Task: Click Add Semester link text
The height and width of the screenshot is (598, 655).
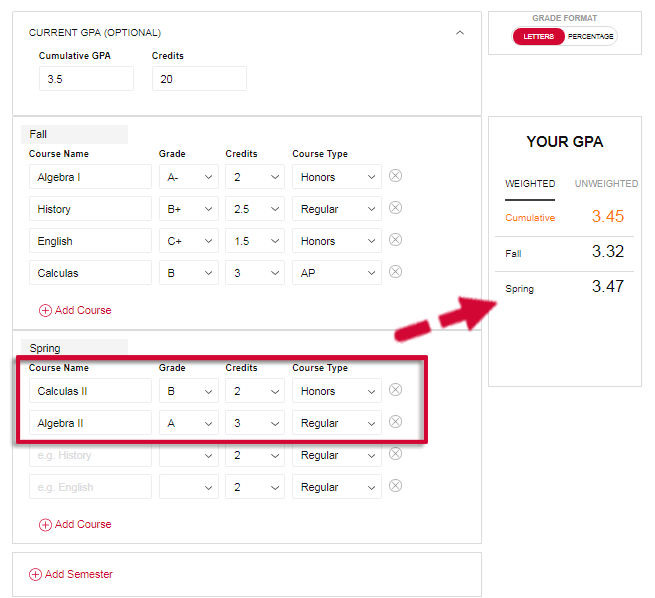Action: (x=79, y=575)
